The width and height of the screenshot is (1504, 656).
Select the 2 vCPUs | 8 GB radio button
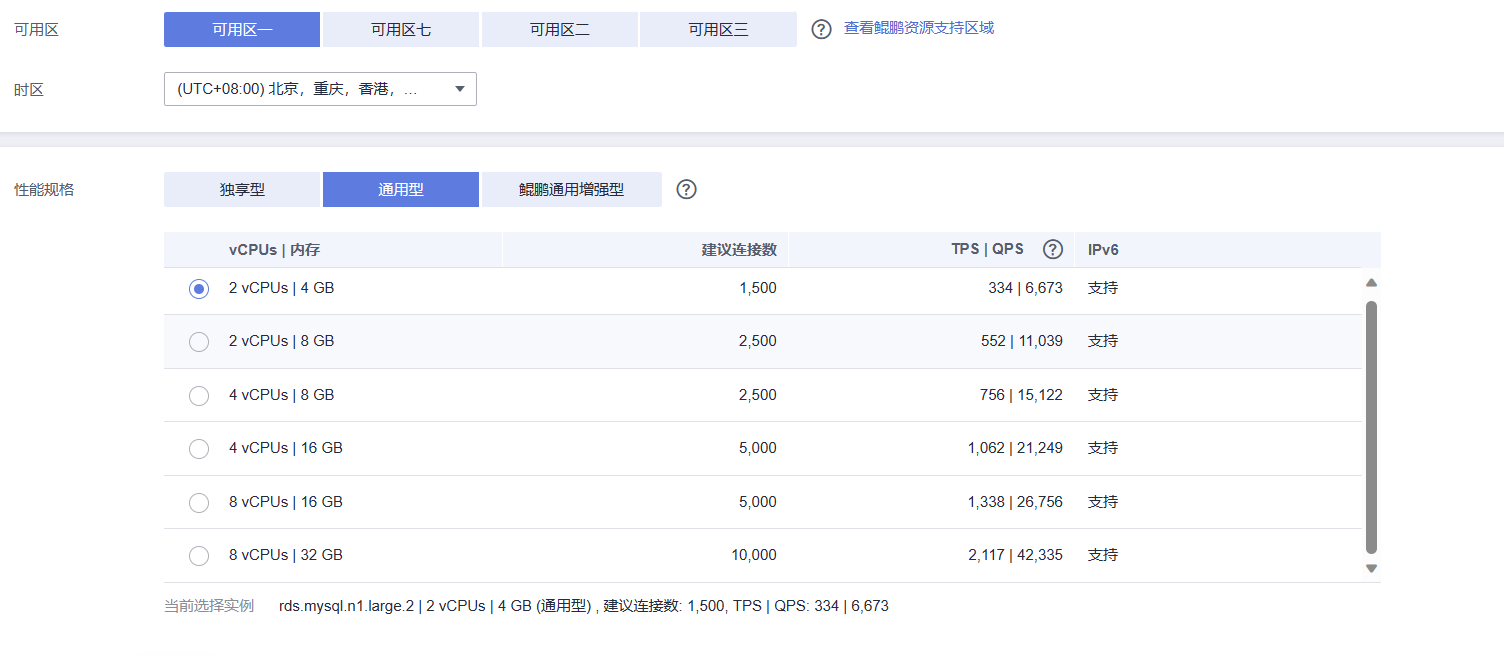point(198,341)
